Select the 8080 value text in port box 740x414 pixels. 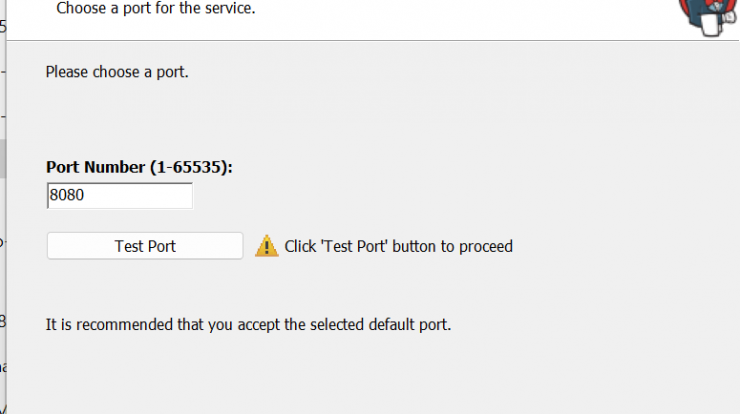[67, 195]
